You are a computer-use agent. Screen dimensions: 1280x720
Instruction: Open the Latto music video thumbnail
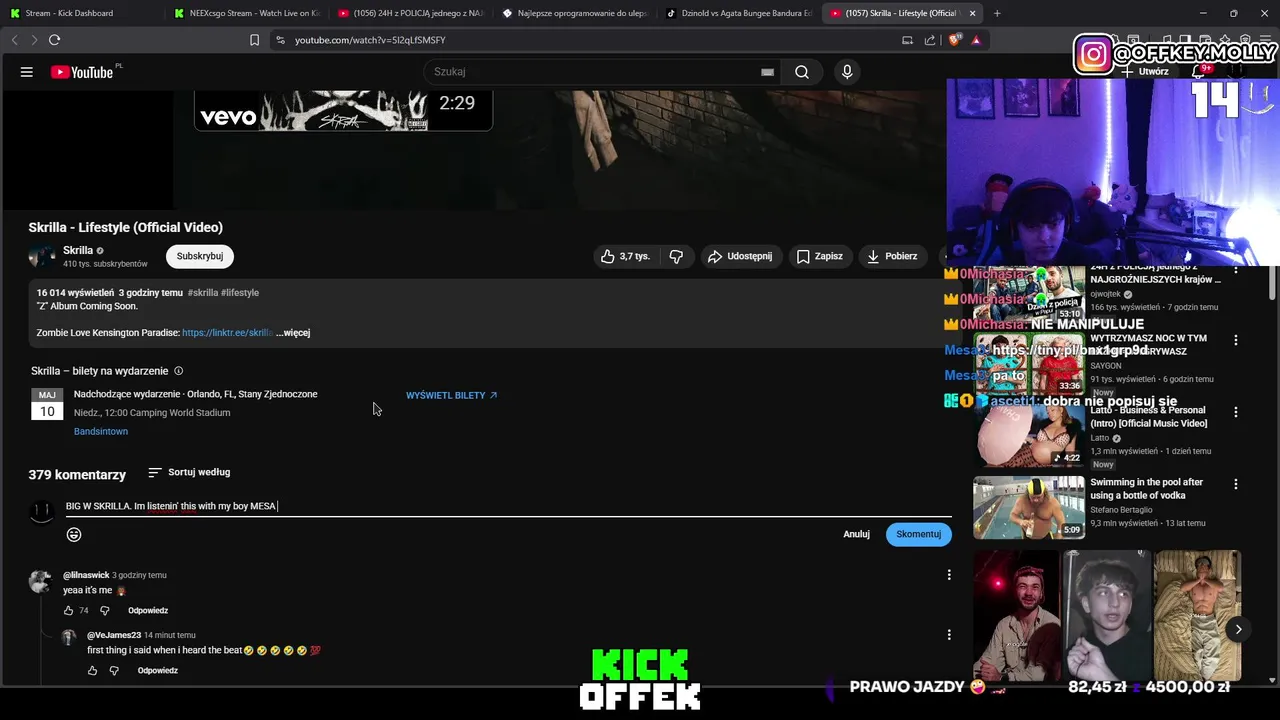tap(1029, 436)
